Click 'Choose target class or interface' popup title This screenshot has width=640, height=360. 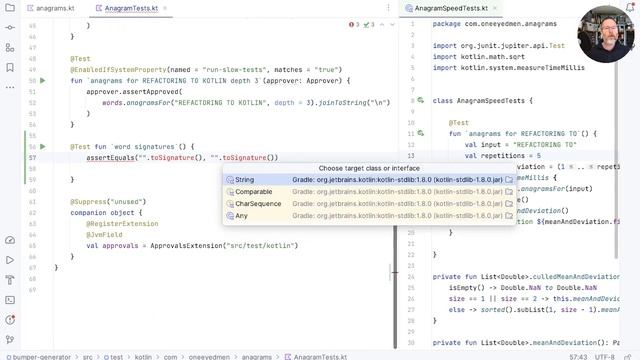point(369,168)
